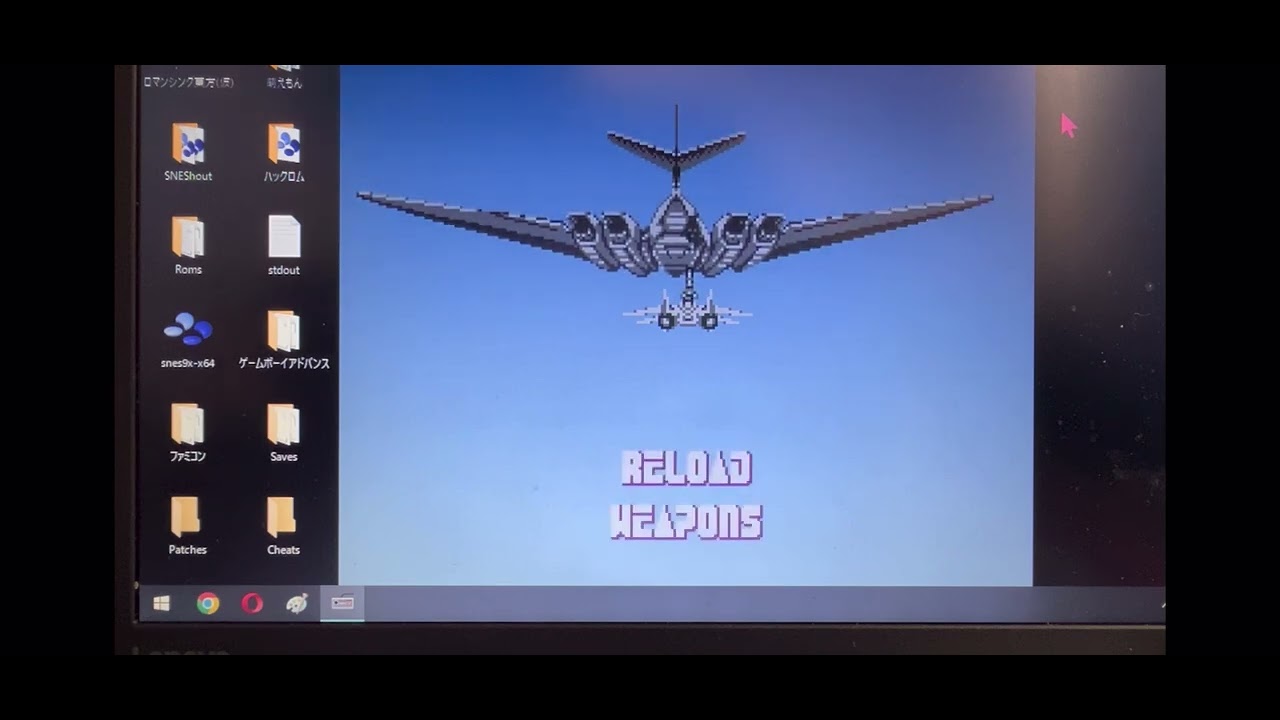
Task: Select the ロマンシング desktop item label
Action: (x=189, y=83)
